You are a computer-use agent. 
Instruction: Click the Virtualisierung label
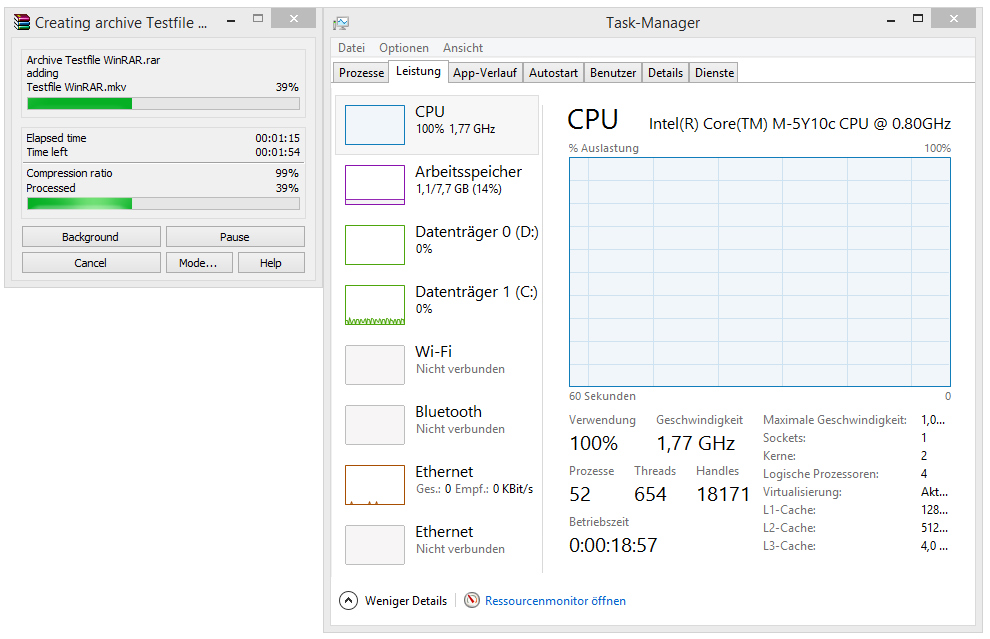click(802, 492)
